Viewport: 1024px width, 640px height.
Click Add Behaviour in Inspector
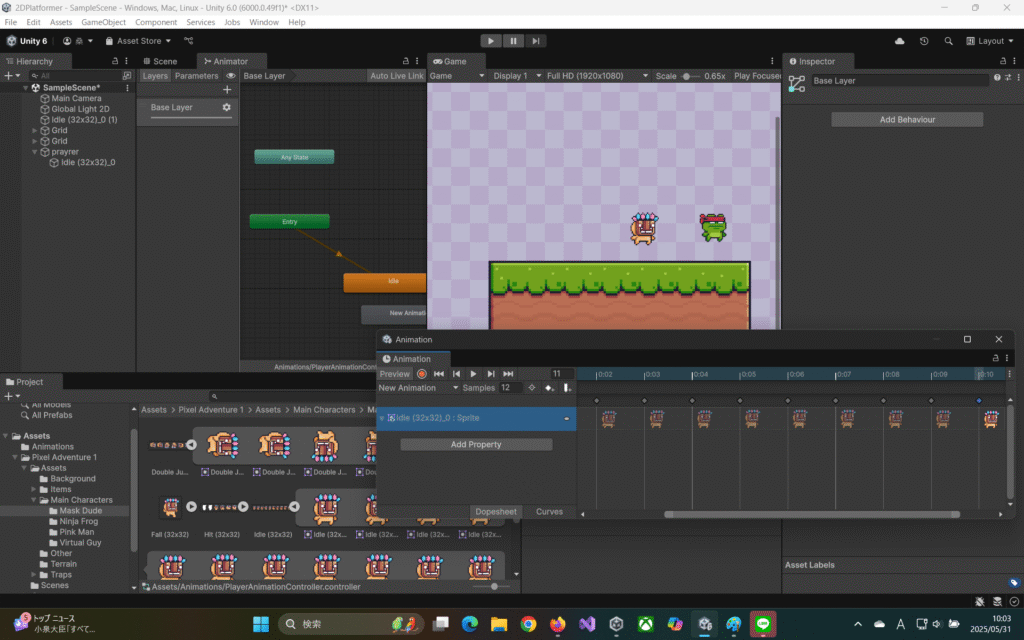point(907,120)
